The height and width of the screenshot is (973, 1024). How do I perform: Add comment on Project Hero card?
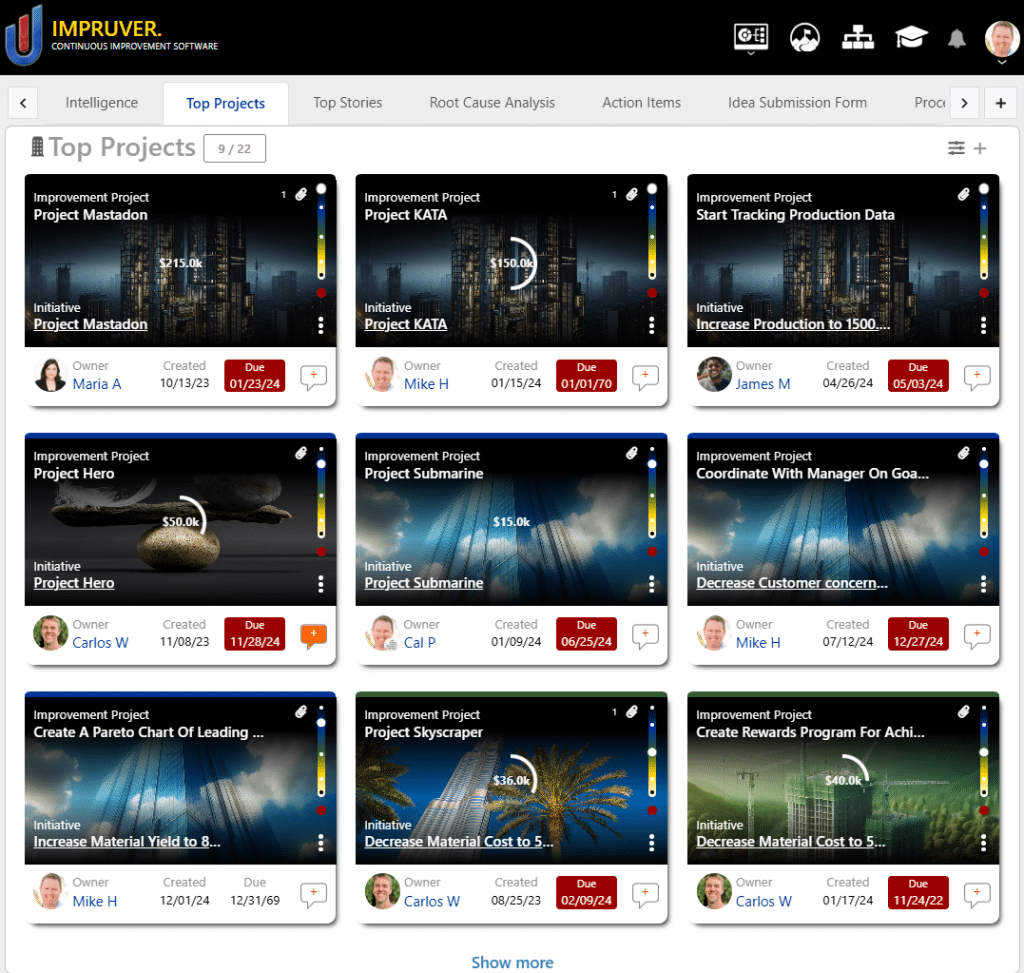[314, 636]
